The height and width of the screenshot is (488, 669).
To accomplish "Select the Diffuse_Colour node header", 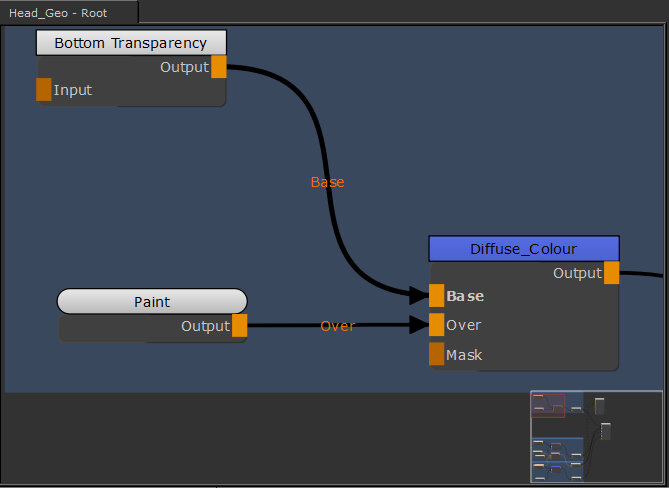I will coord(524,248).
